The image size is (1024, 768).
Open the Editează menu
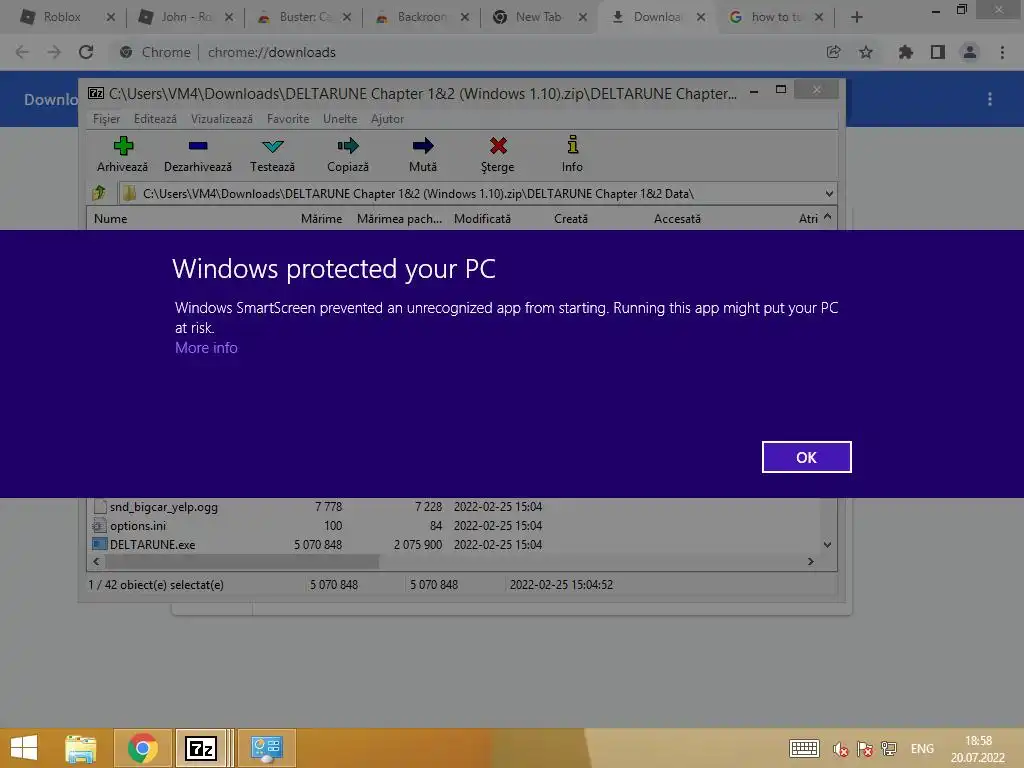click(155, 119)
